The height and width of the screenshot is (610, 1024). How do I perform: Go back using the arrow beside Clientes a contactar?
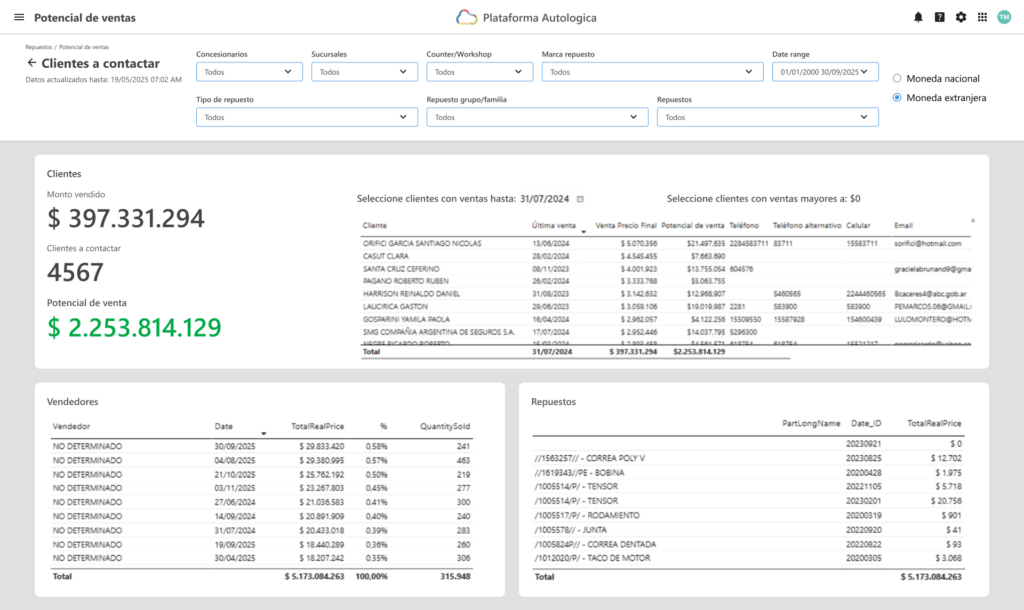click(31, 63)
